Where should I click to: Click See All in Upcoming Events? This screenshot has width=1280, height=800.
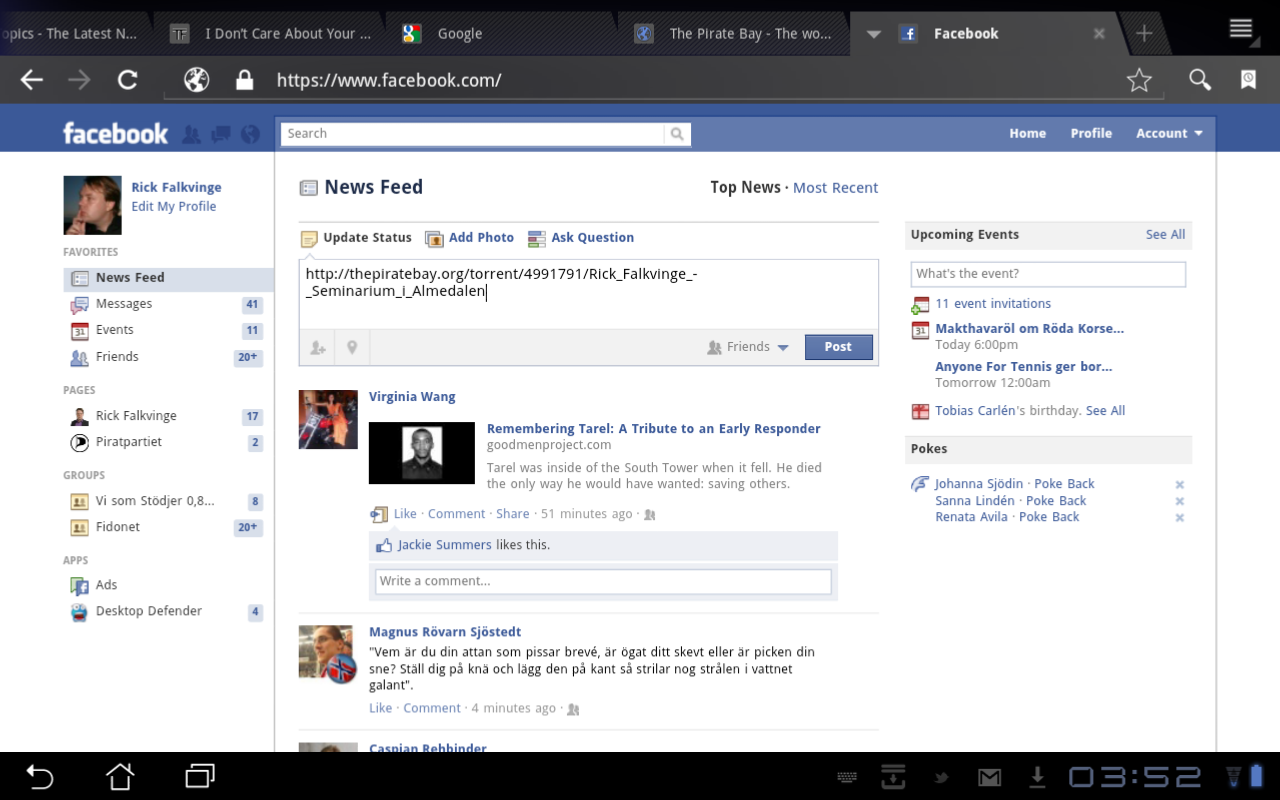pyautogui.click(x=1165, y=235)
